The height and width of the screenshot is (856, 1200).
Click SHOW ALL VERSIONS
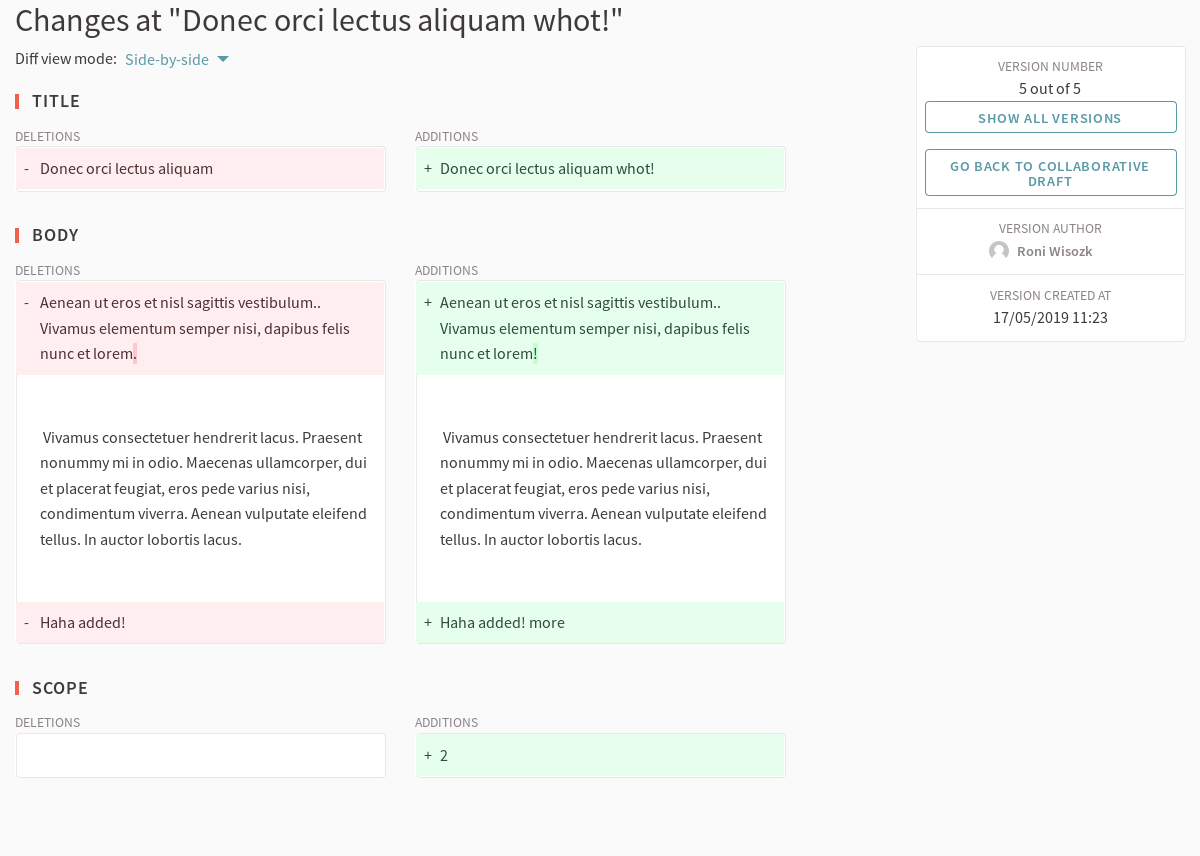(x=1050, y=117)
